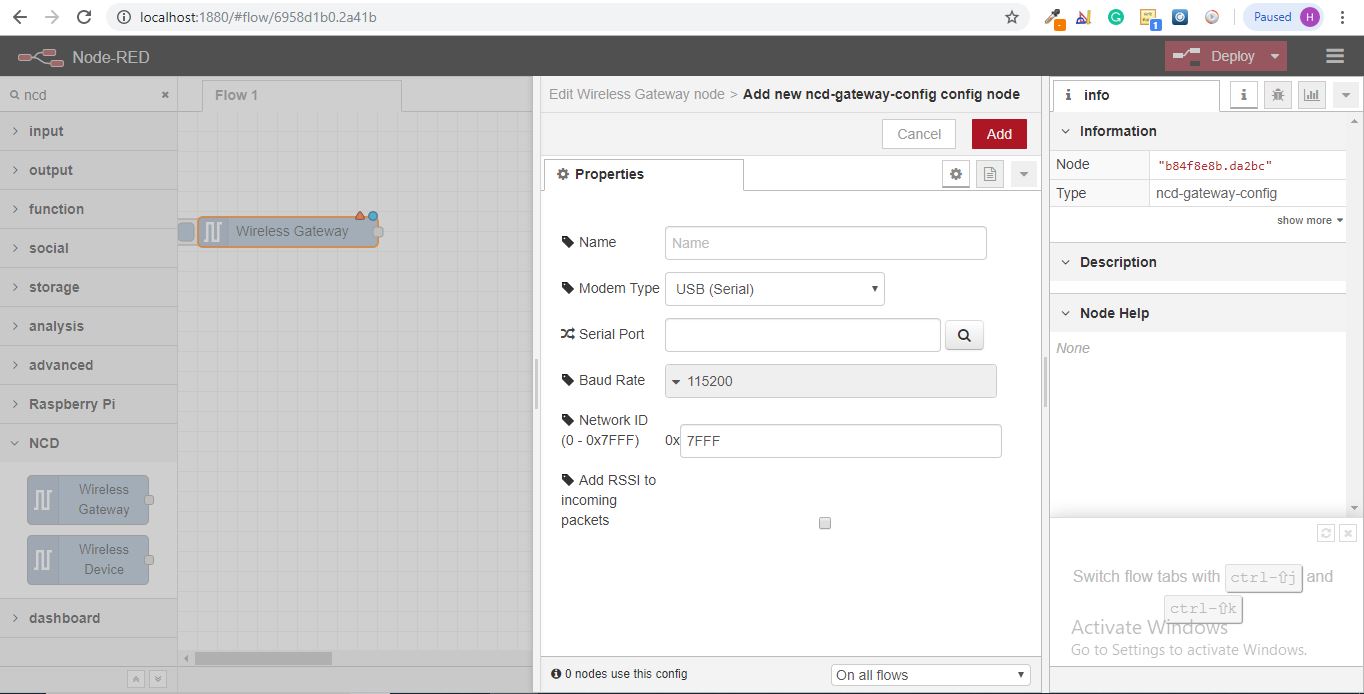Click the canvas horizontal scrollbar thumb
1364x694 pixels.
click(x=263, y=658)
